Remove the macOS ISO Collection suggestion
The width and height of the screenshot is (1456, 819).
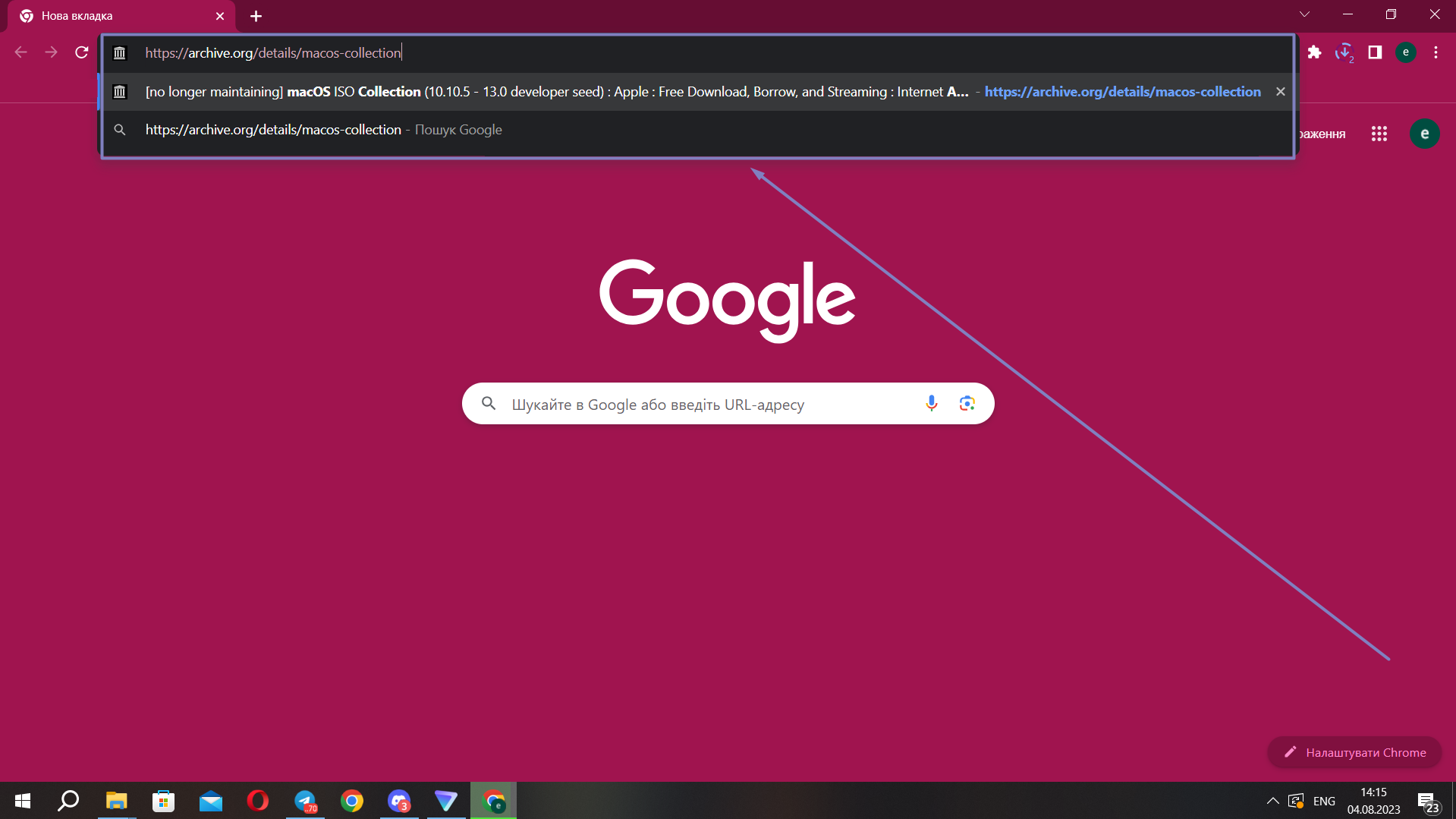1281,92
